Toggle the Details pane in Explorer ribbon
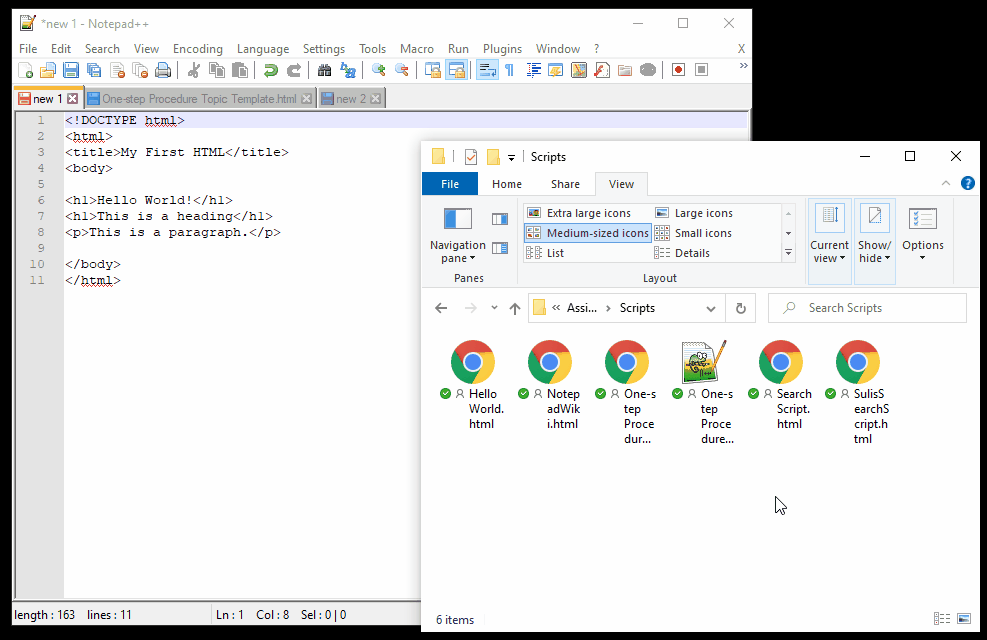The height and width of the screenshot is (640, 987). [500, 248]
